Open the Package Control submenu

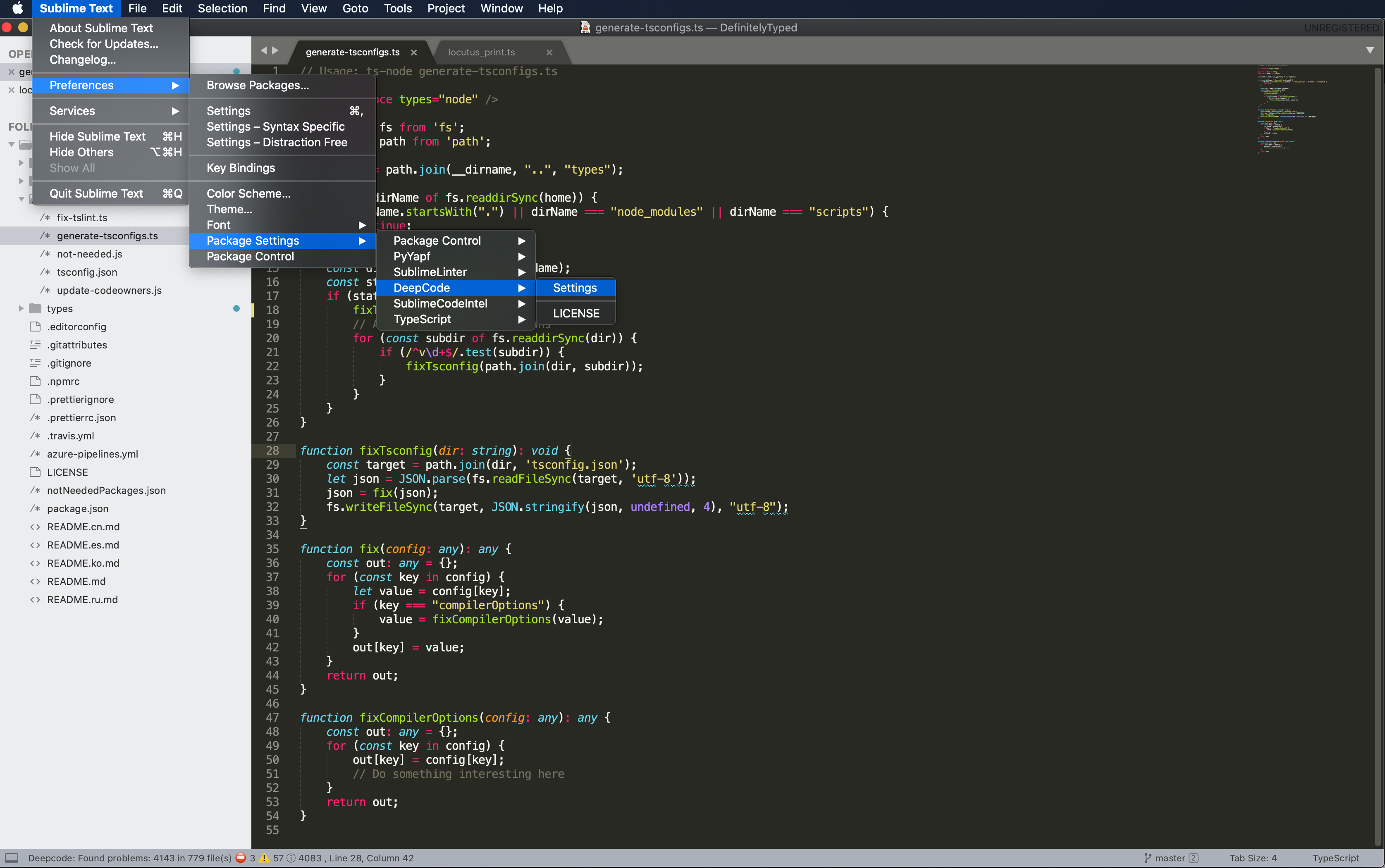click(436, 240)
